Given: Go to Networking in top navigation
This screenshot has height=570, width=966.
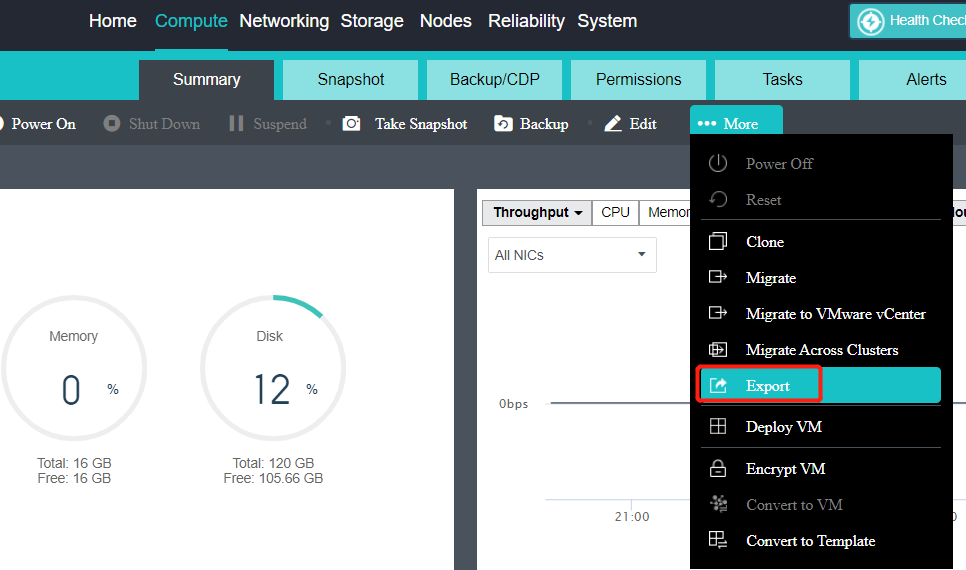Looking at the screenshot, I should click(284, 21).
